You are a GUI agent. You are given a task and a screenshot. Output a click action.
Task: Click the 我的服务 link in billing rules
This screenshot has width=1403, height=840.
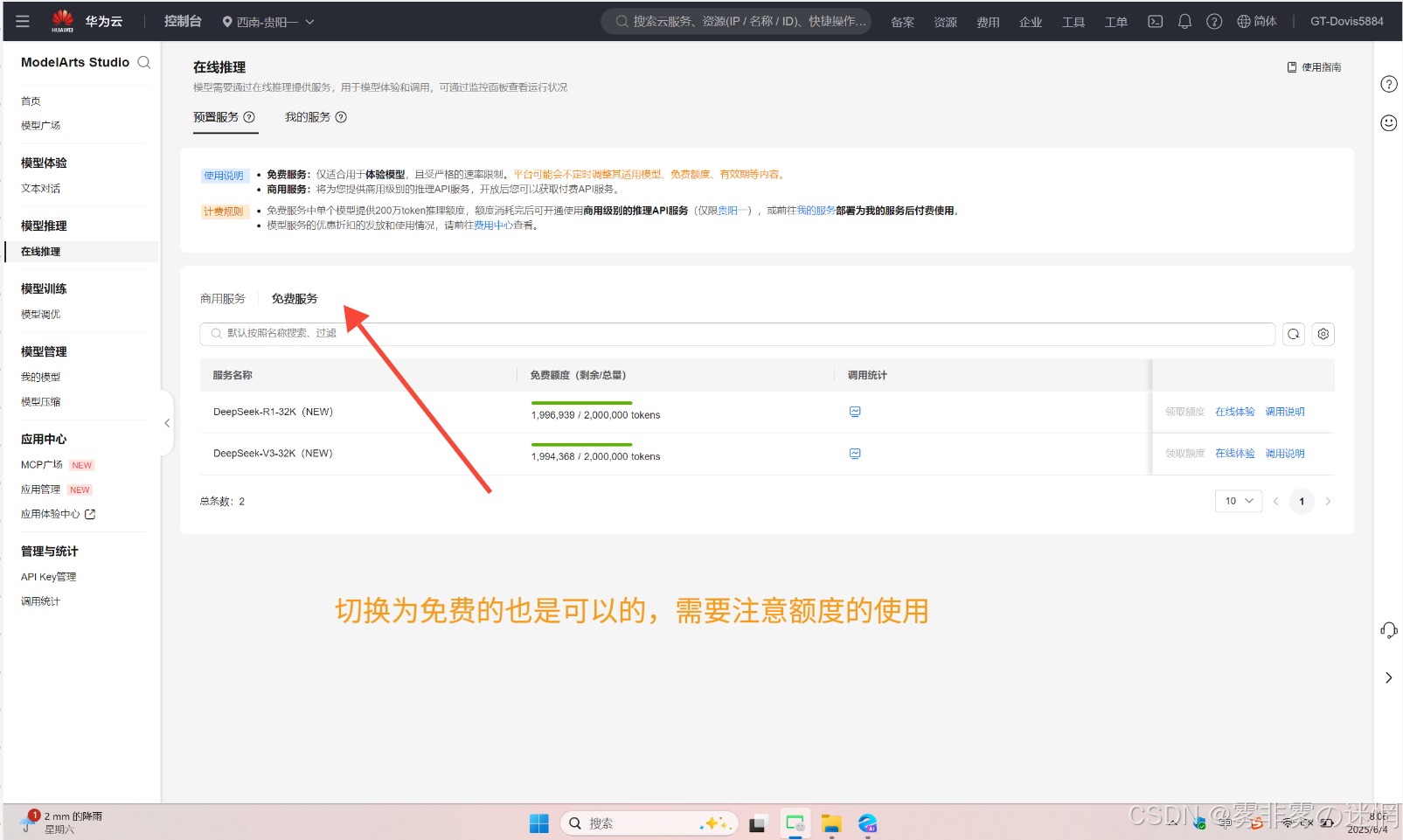pos(816,211)
